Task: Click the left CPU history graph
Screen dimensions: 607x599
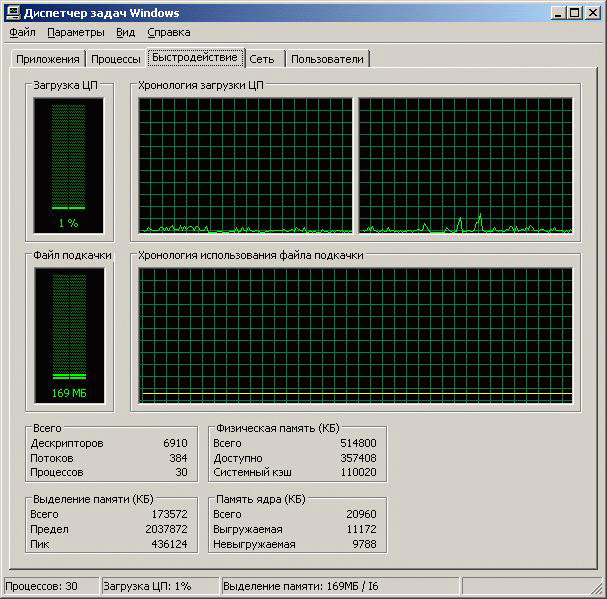Action: pos(246,166)
